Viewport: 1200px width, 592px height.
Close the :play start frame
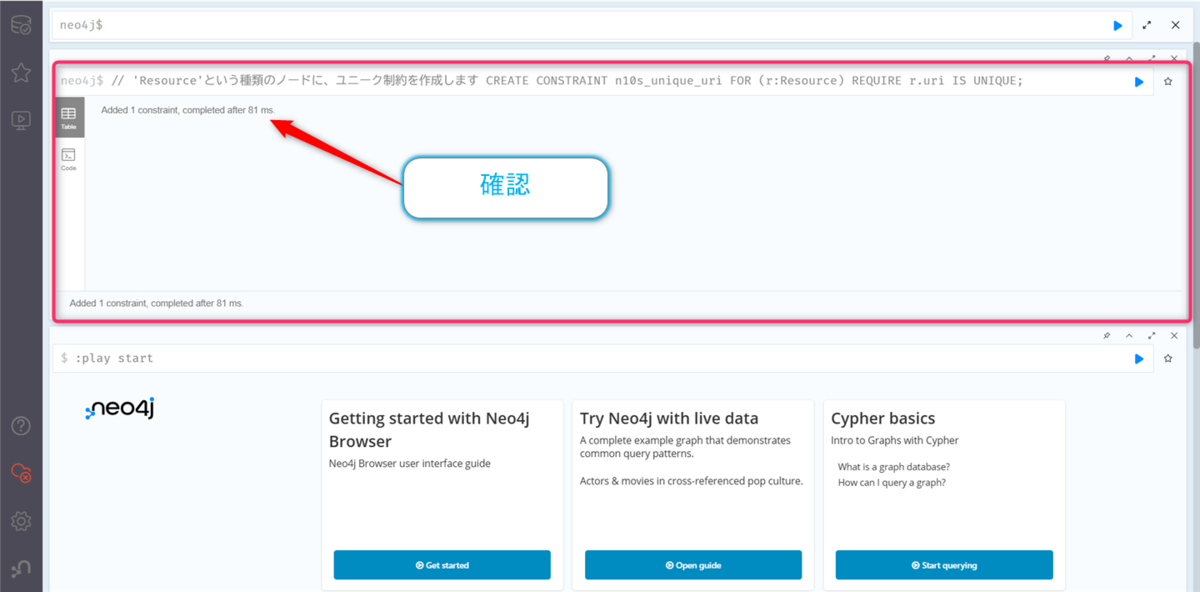click(1174, 336)
